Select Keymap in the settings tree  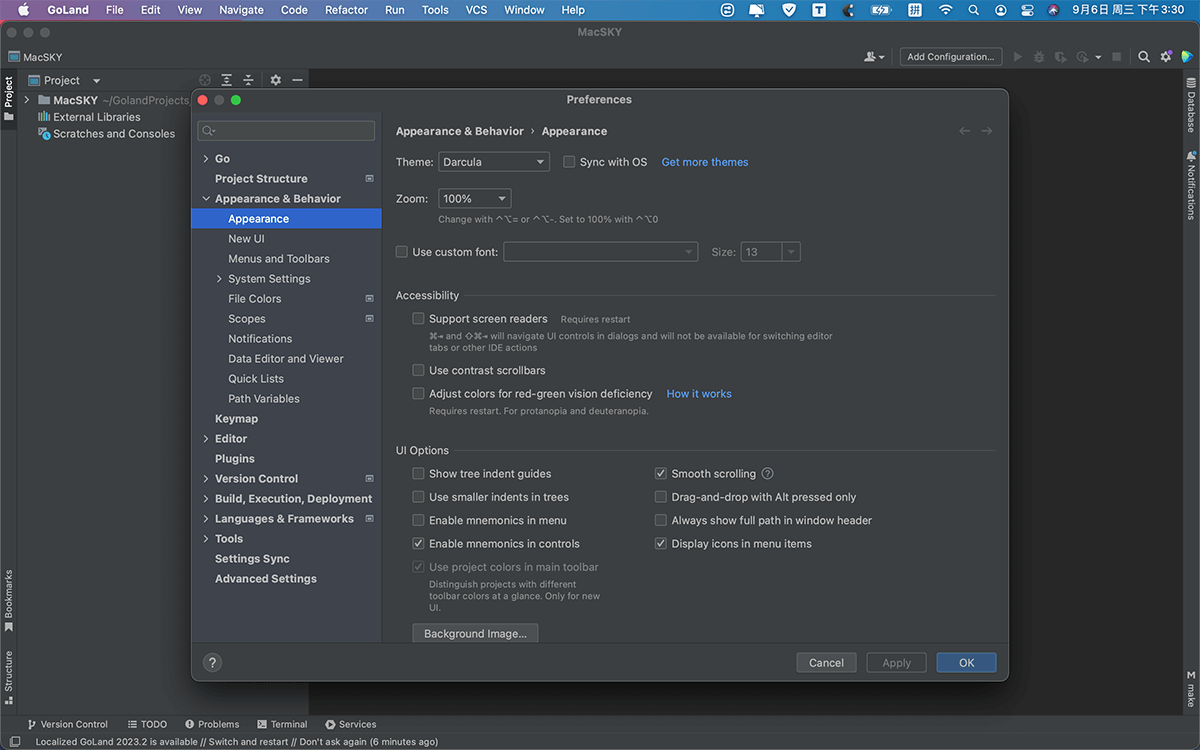pyautogui.click(x=236, y=419)
